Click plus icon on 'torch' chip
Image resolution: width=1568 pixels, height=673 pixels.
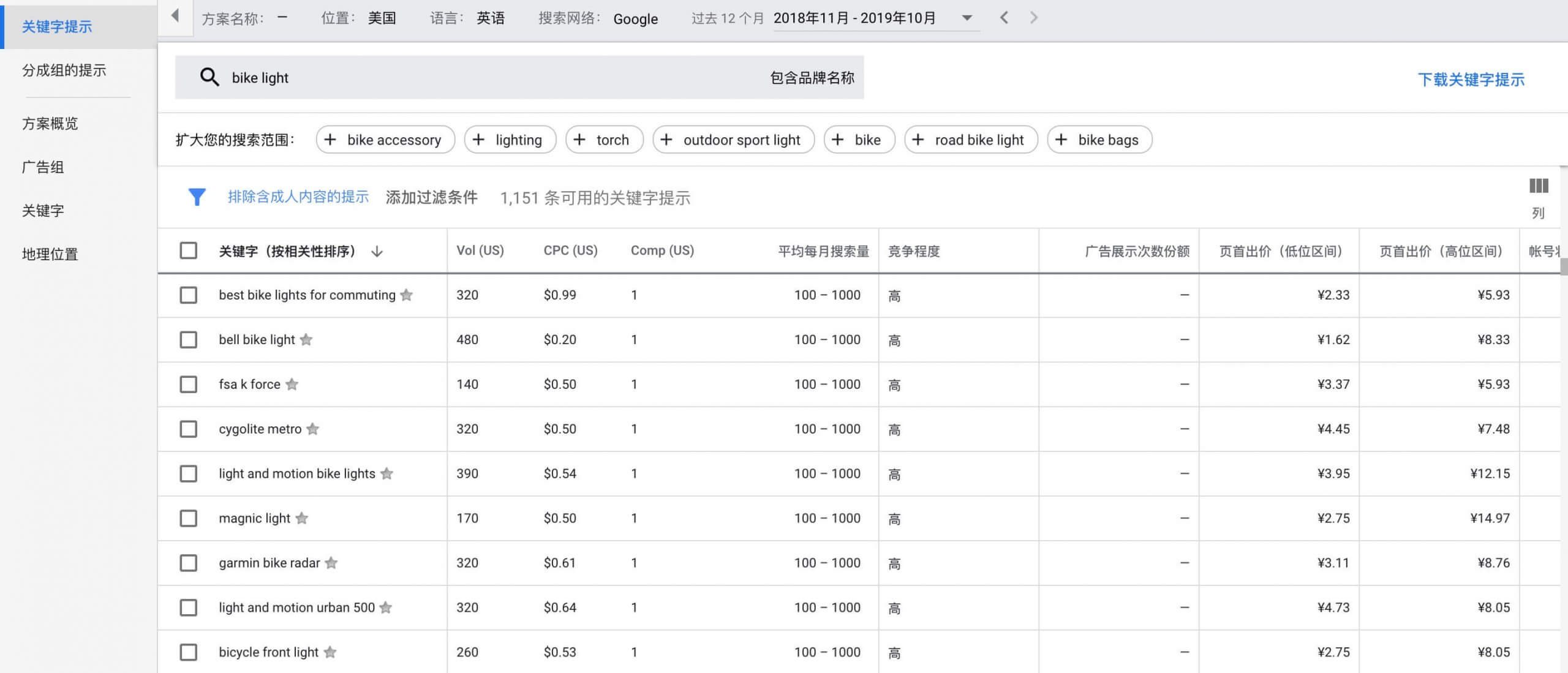click(x=579, y=140)
